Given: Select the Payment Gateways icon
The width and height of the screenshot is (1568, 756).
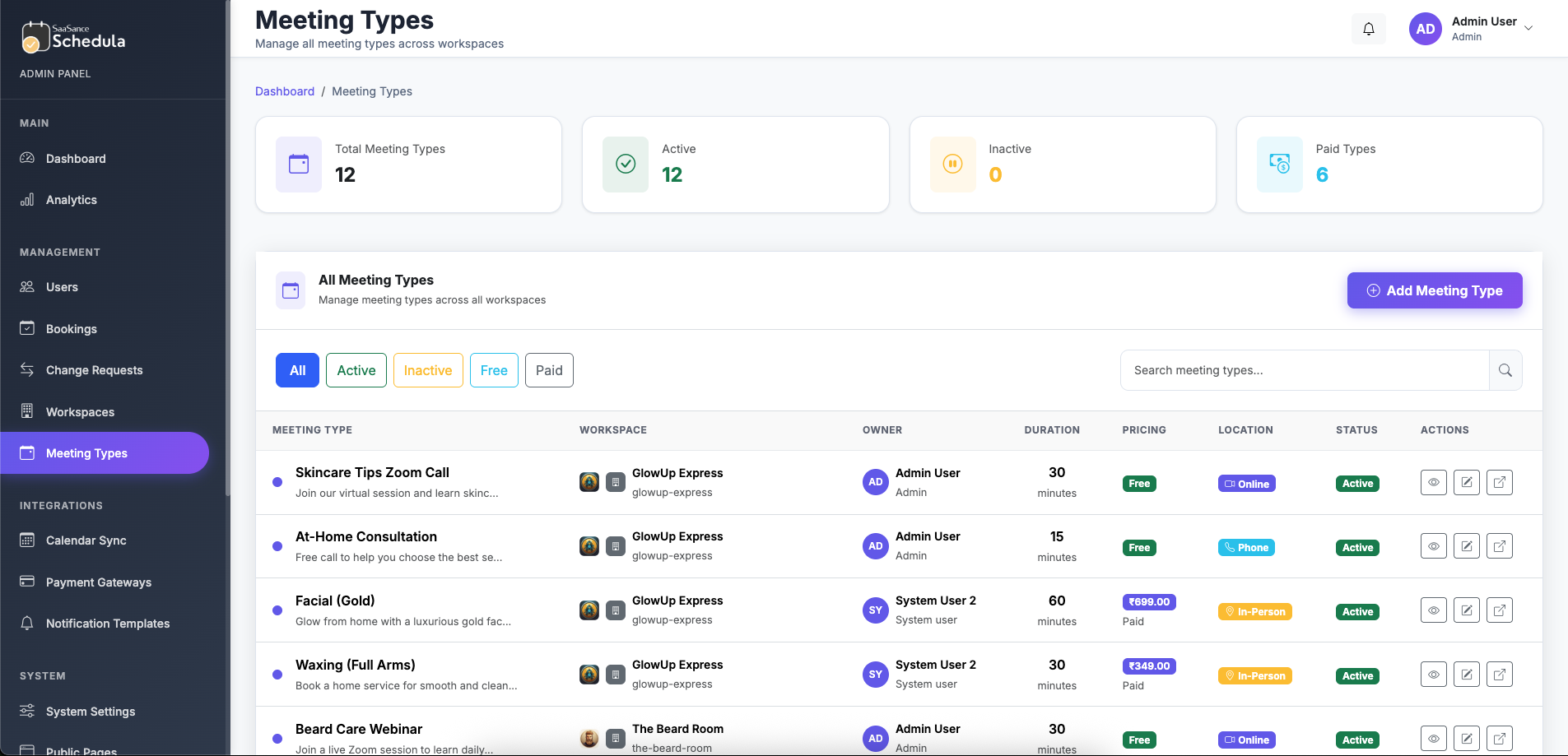Looking at the screenshot, I should 27,582.
